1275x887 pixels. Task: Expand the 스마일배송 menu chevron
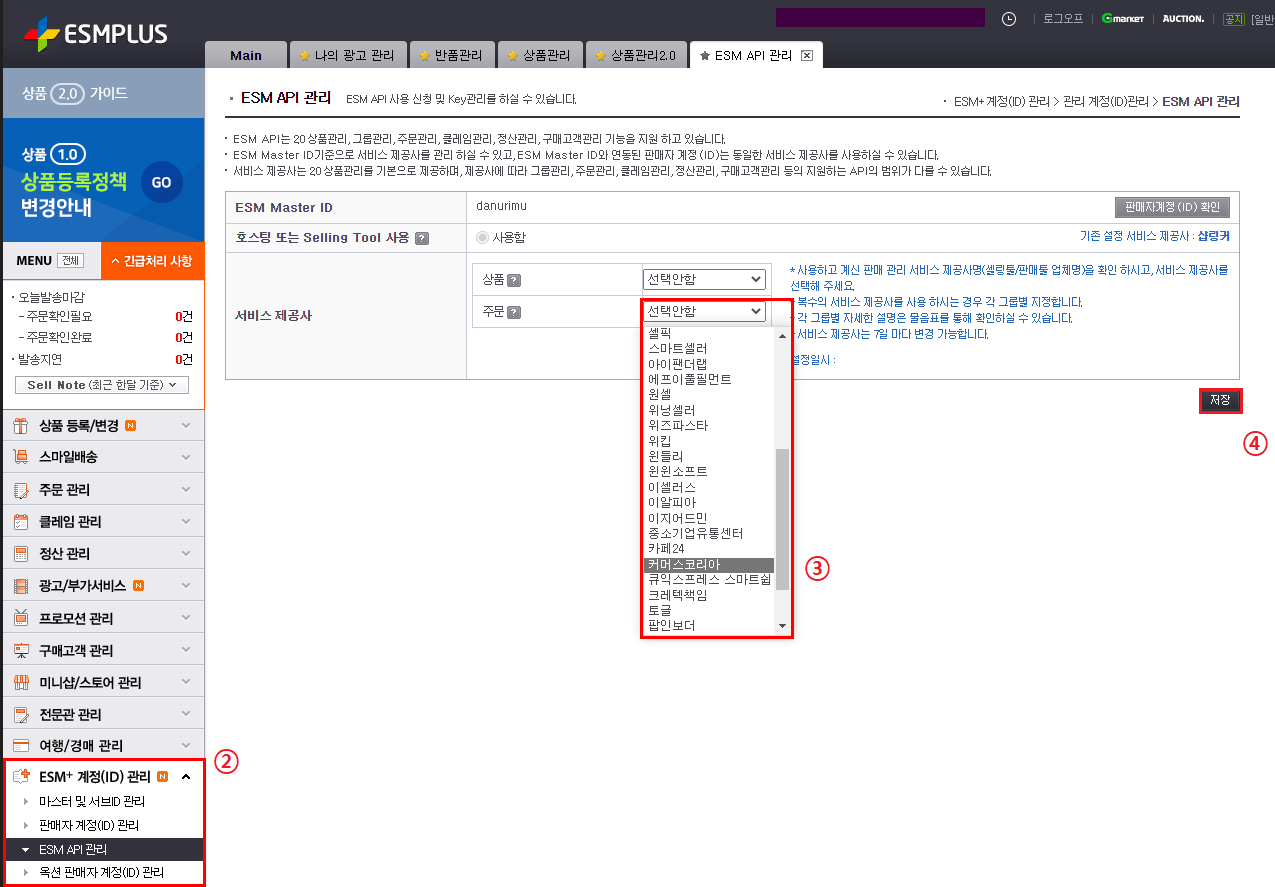coord(186,457)
